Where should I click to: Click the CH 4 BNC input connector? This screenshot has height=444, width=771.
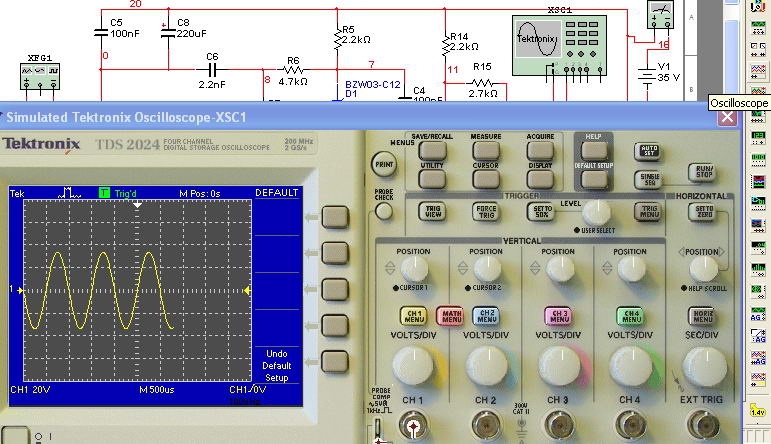(x=631, y=426)
